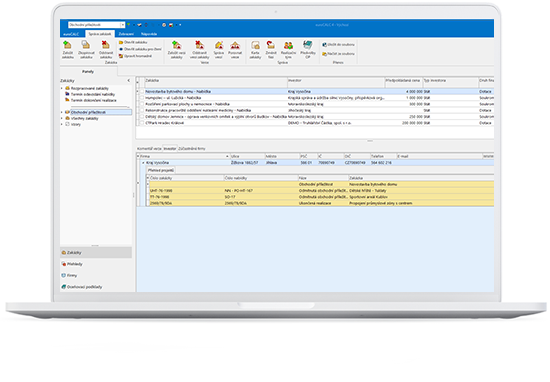The width and height of the screenshot is (550, 382).
Task: Click Načíst ze souboru in Přenos group
Action: 338,54
